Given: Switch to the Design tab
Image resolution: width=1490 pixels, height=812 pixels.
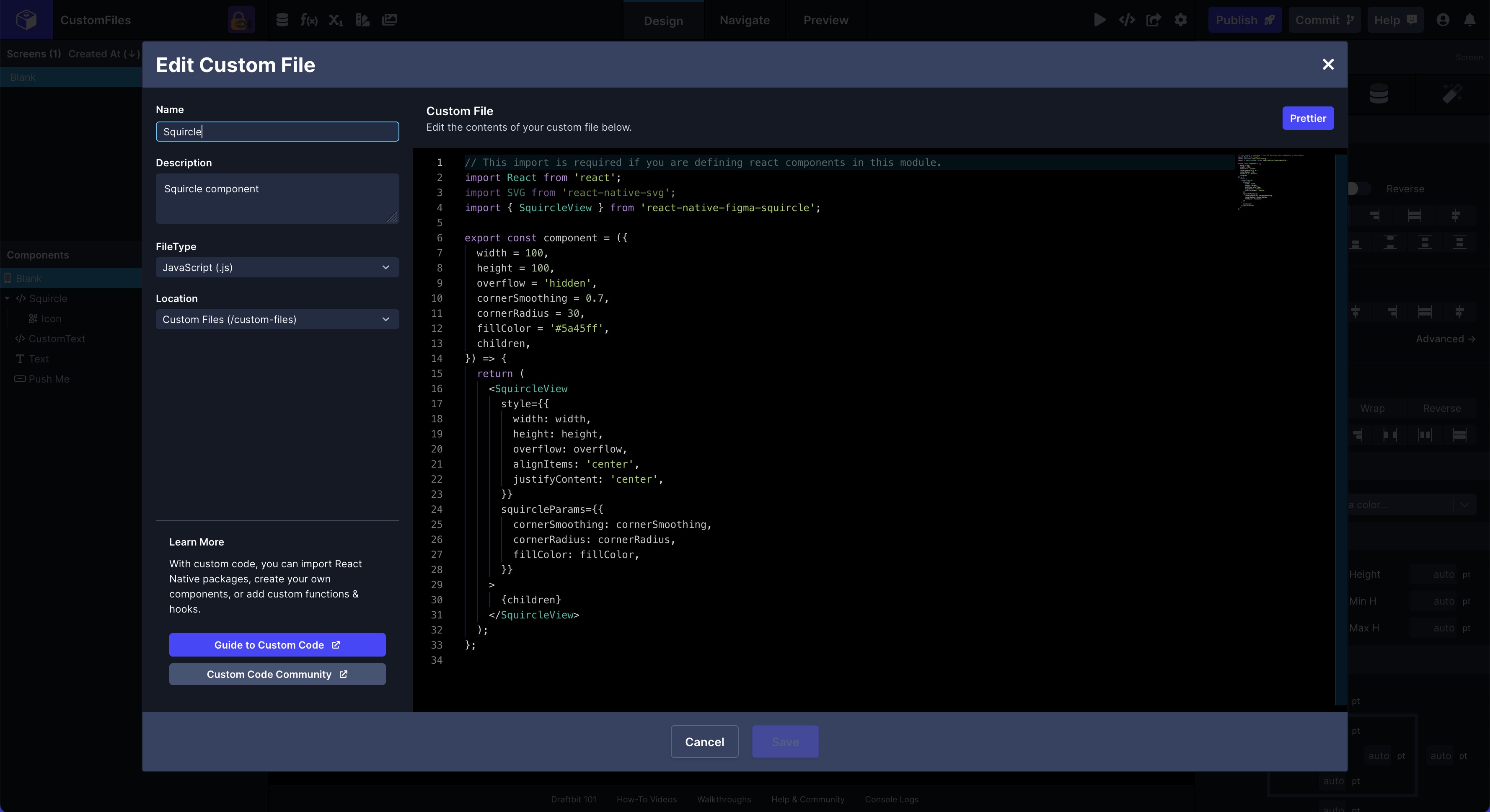Looking at the screenshot, I should (x=663, y=21).
